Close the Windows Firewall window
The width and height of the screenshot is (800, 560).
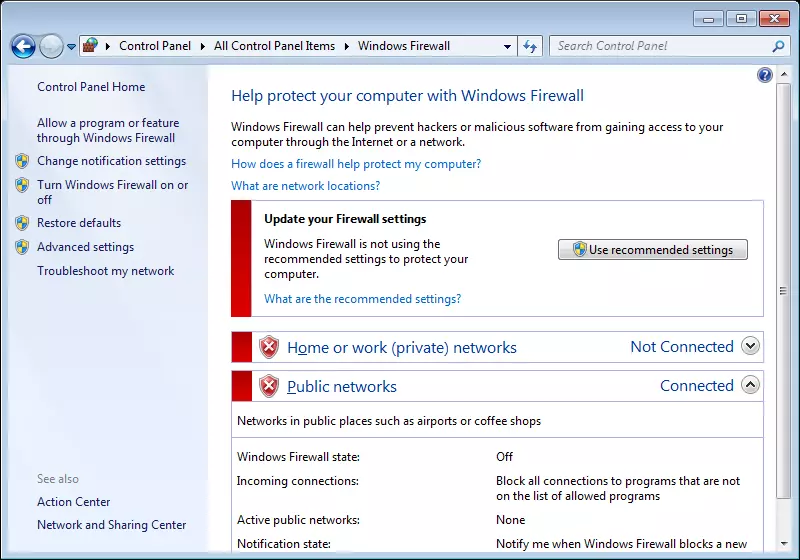[x=774, y=19]
